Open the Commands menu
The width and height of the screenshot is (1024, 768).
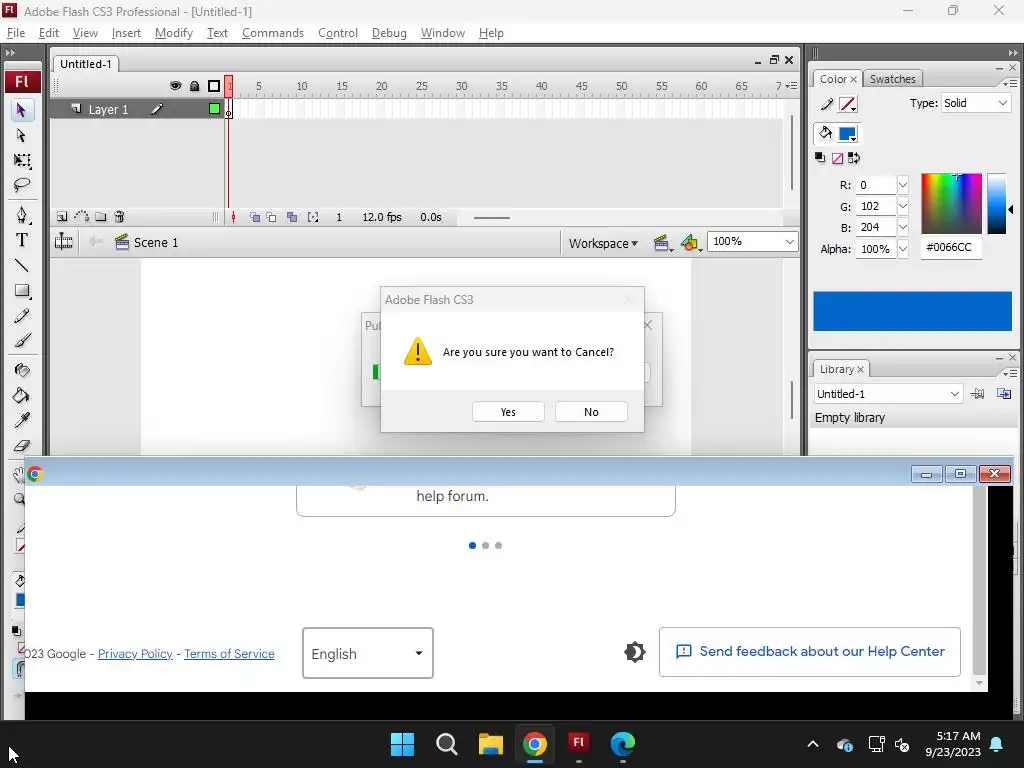tap(273, 33)
